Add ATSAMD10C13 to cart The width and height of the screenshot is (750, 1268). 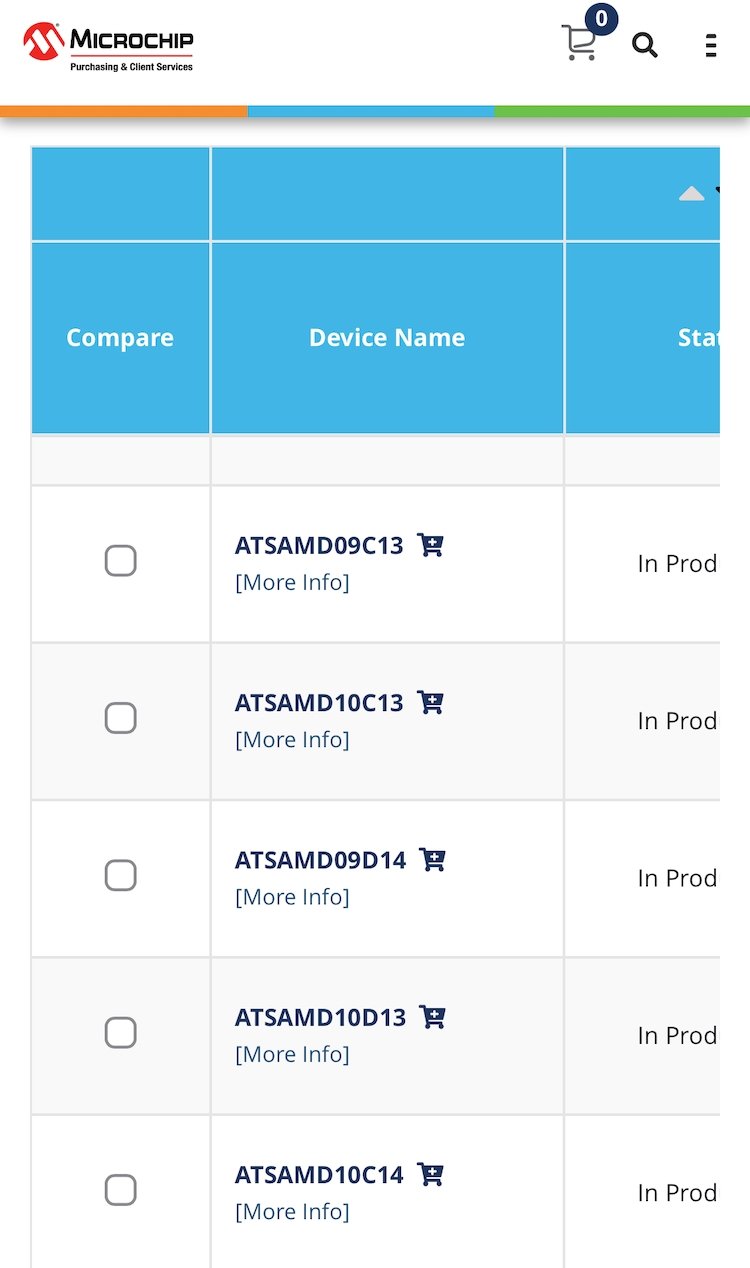tap(431, 702)
